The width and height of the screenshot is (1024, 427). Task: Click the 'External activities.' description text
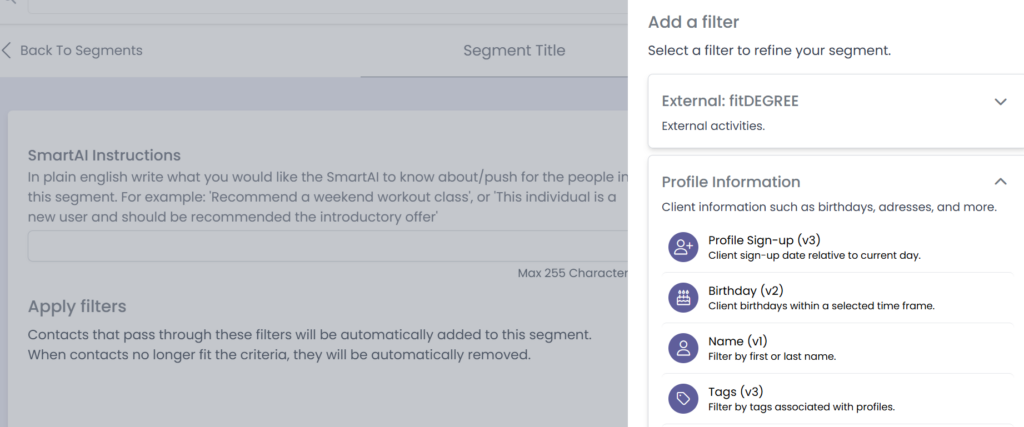(713, 127)
